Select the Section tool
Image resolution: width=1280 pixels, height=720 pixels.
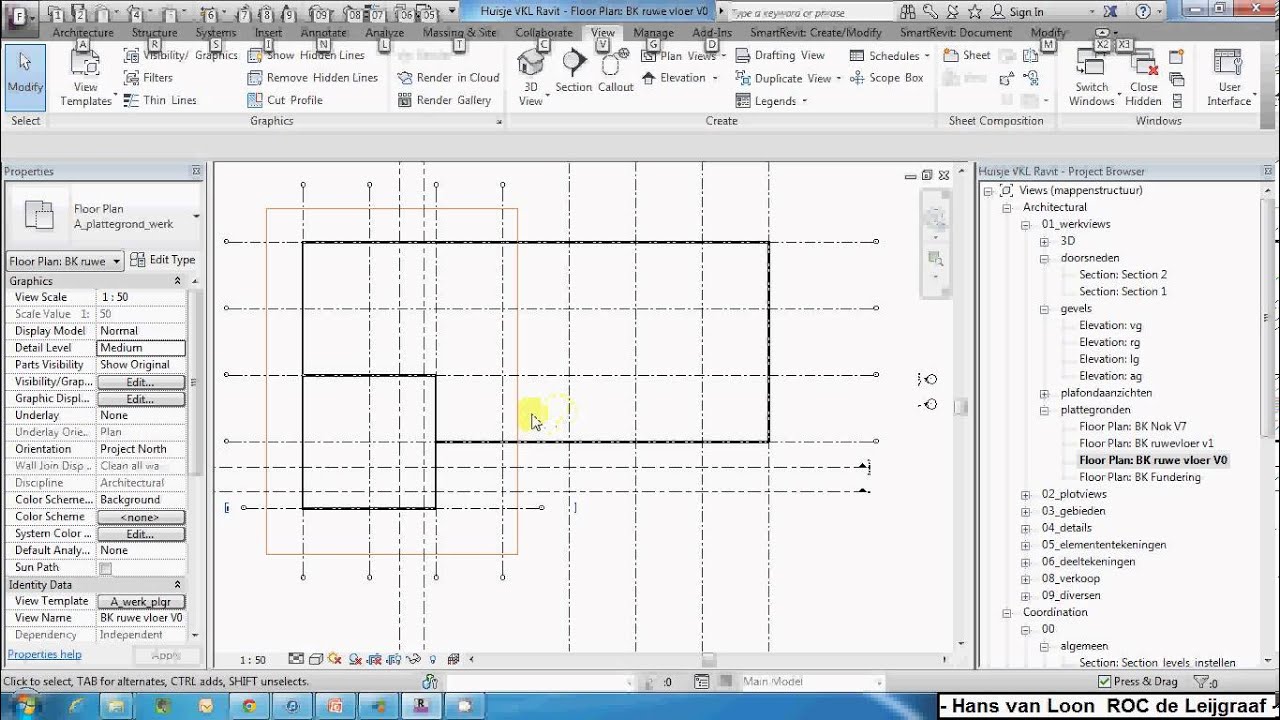coord(574,72)
